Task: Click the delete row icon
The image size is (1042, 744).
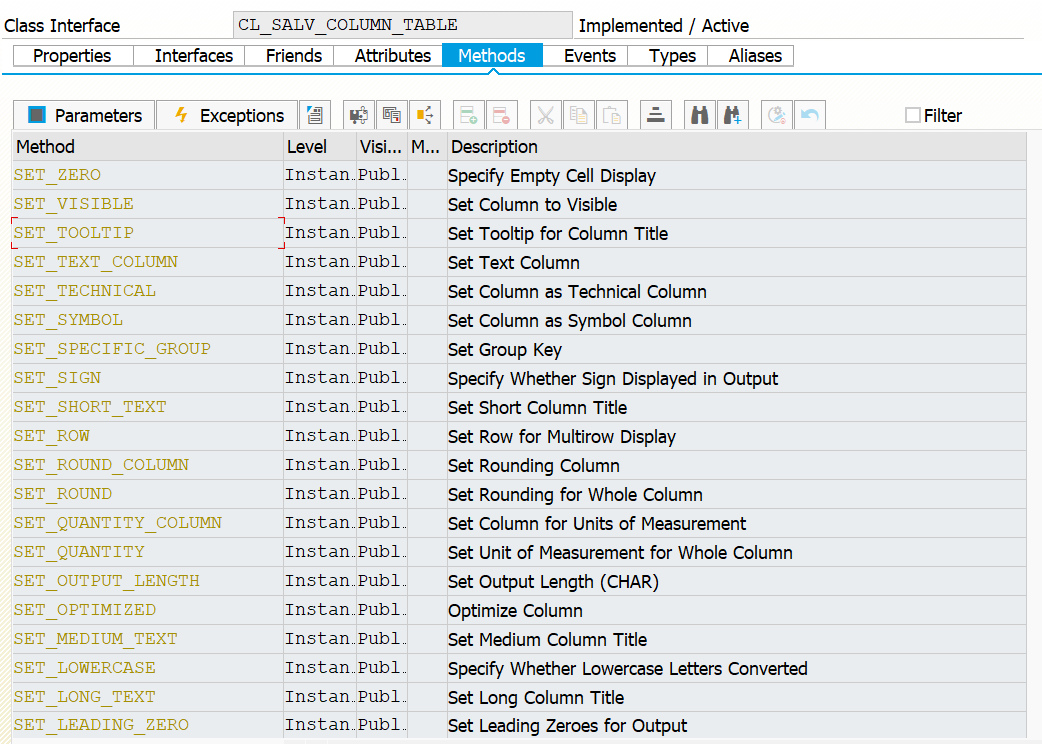Action: click(x=502, y=115)
